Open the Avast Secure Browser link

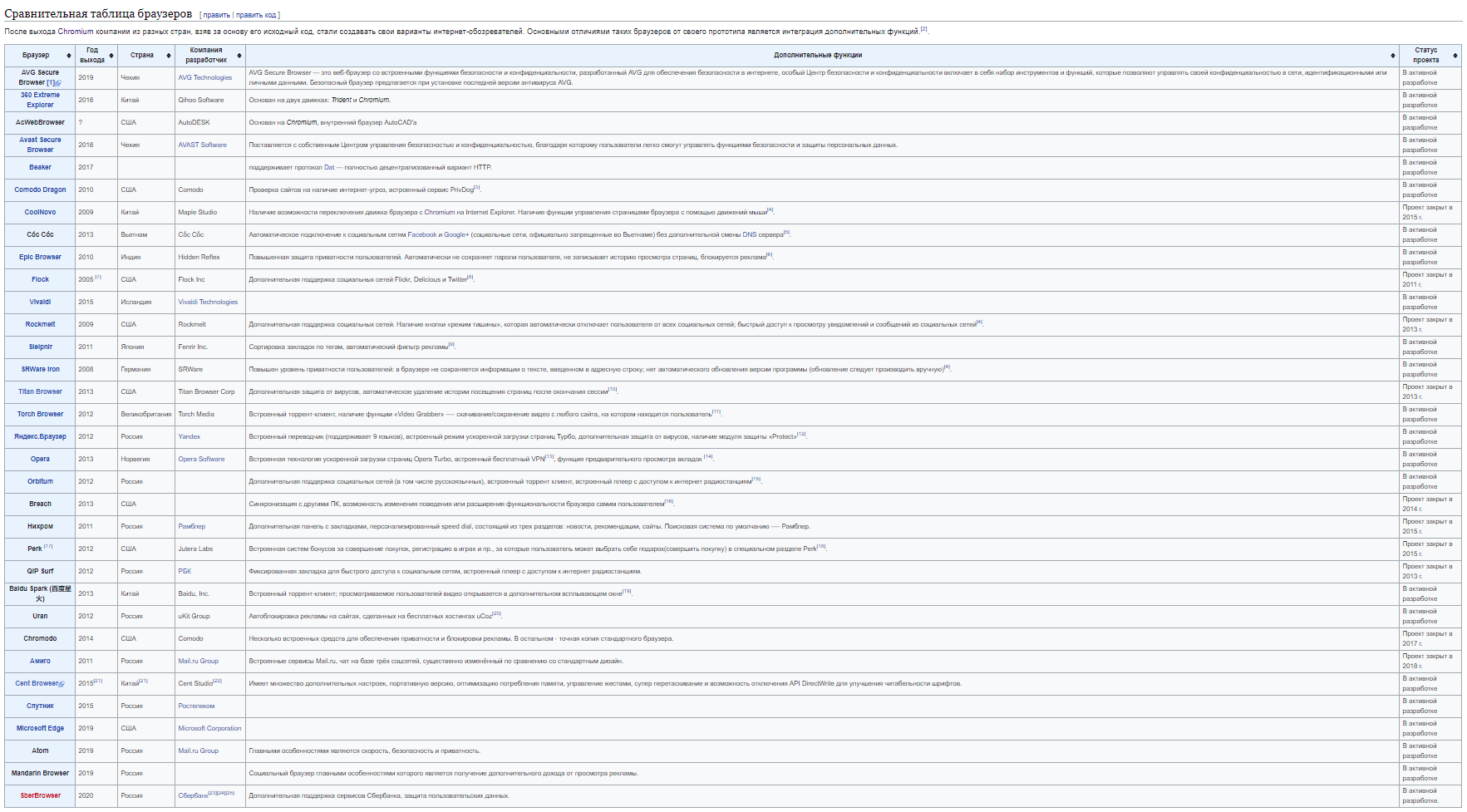(40, 145)
